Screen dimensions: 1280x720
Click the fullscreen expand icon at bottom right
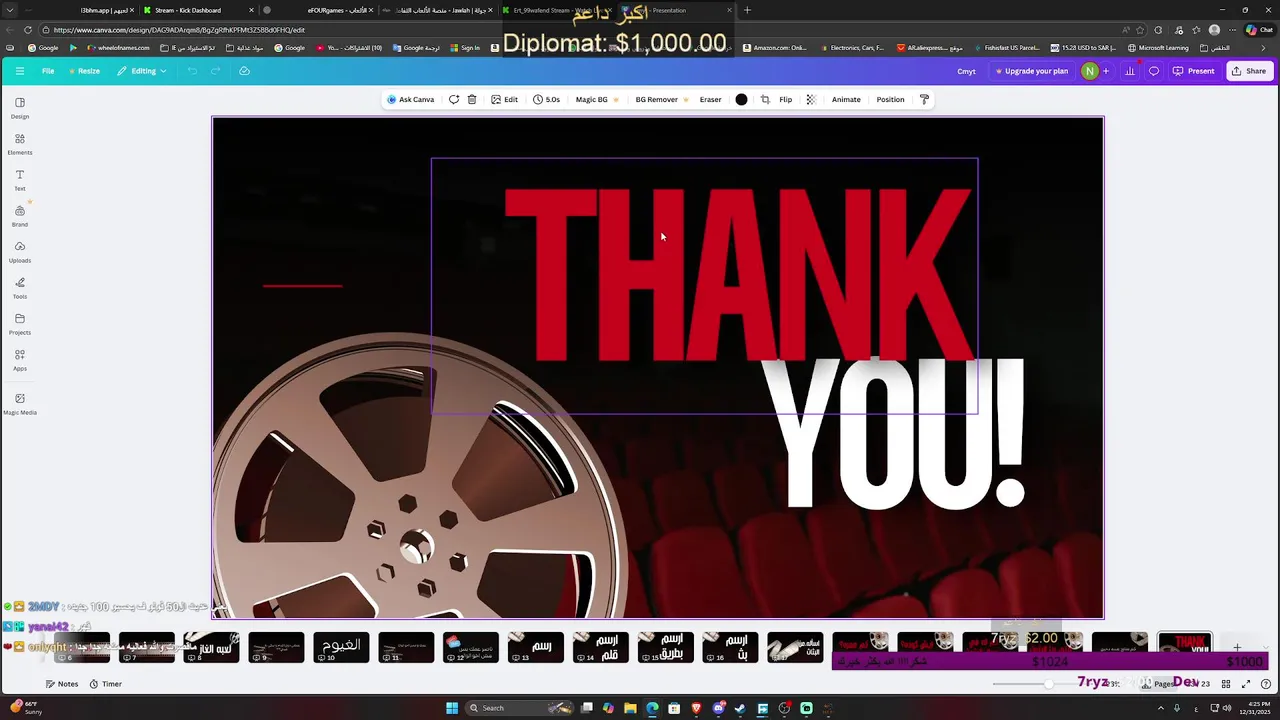[1246, 684]
